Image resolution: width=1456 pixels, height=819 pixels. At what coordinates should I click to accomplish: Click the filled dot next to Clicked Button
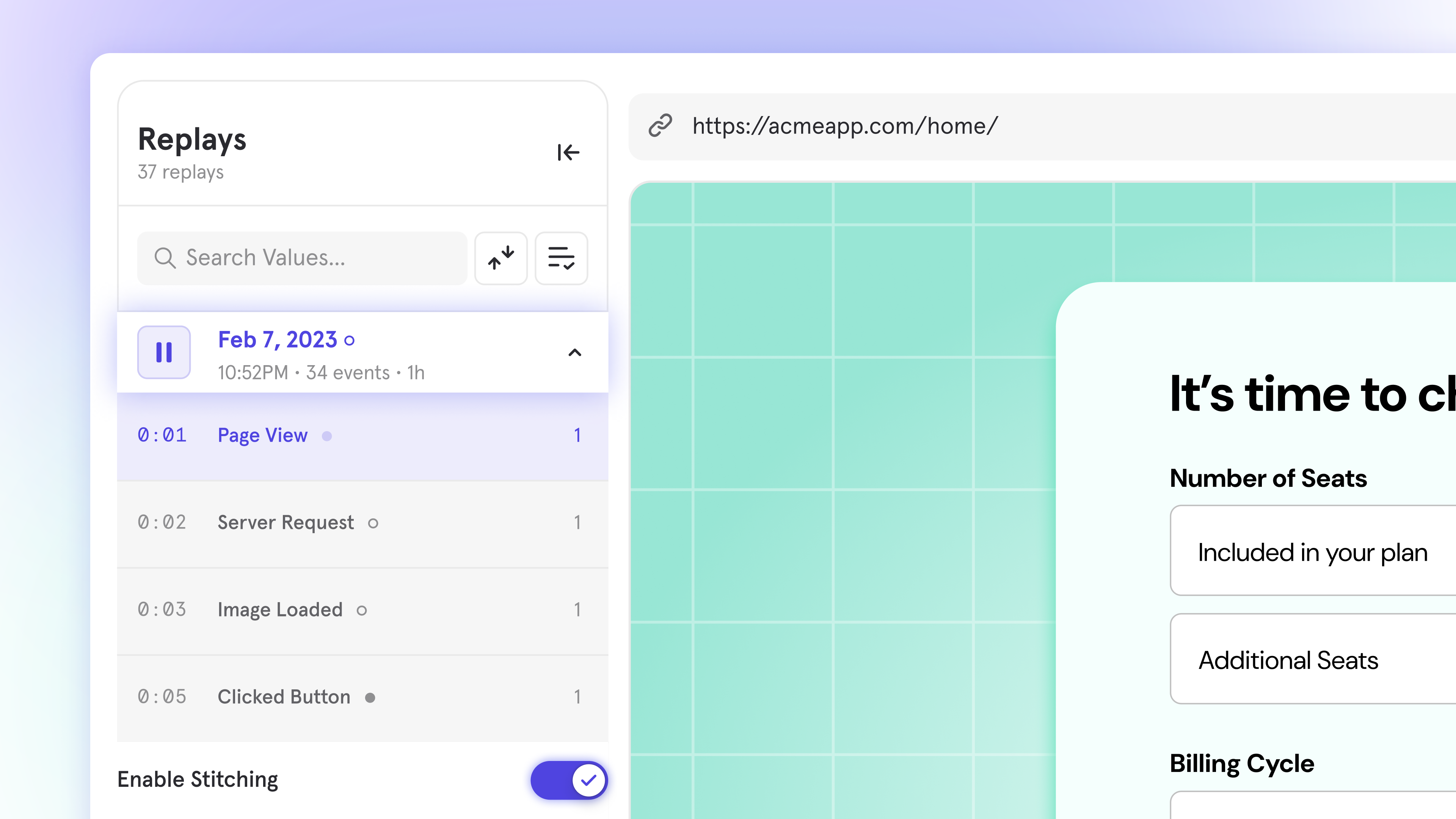tap(370, 698)
